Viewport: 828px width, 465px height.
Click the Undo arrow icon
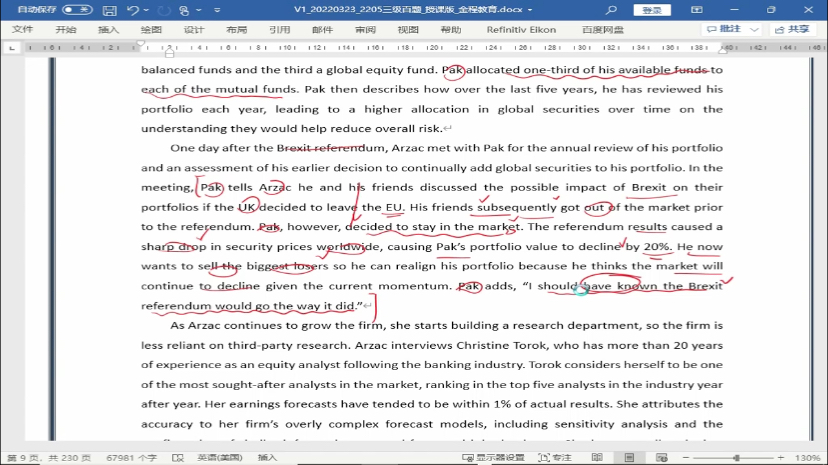133,10
